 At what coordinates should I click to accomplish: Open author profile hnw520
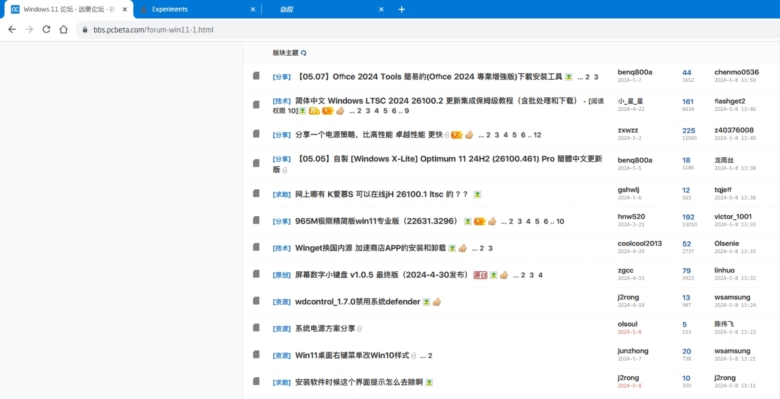click(631, 216)
